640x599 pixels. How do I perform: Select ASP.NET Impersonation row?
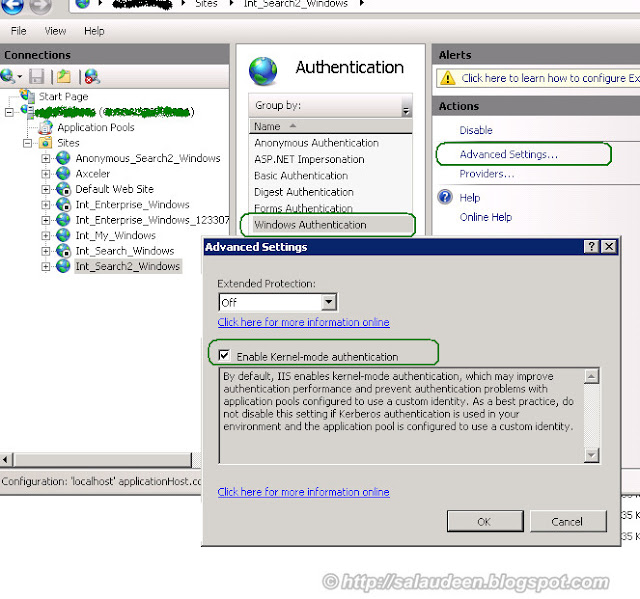[331, 160]
